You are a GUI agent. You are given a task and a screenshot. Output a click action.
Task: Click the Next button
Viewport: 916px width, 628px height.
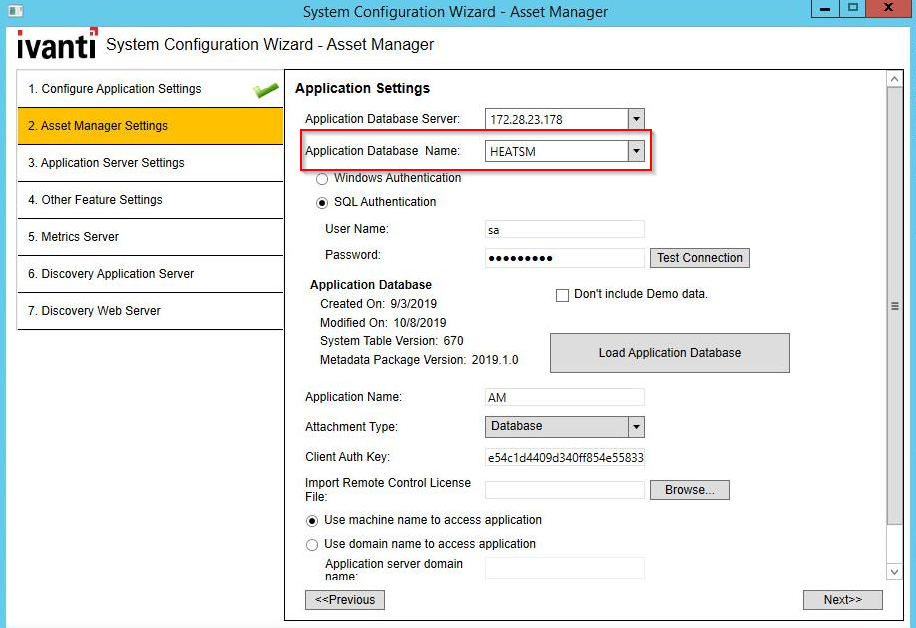pos(842,599)
